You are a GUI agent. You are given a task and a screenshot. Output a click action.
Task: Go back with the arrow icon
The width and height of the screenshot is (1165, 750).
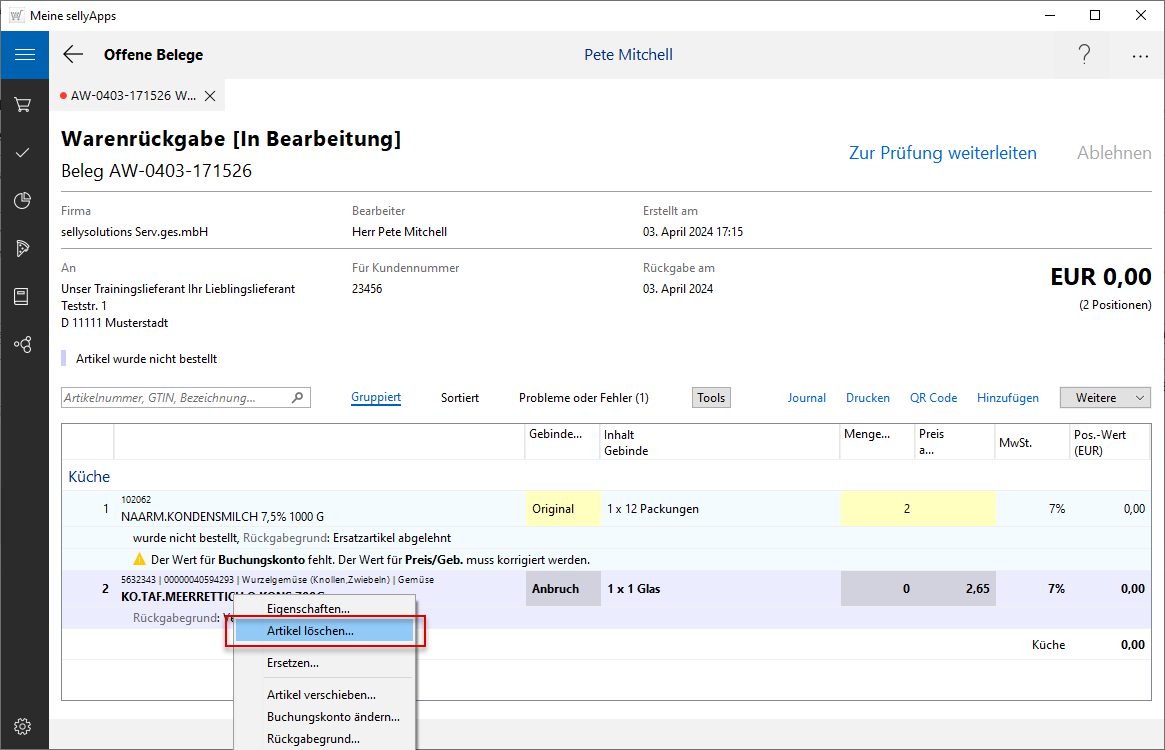point(73,55)
